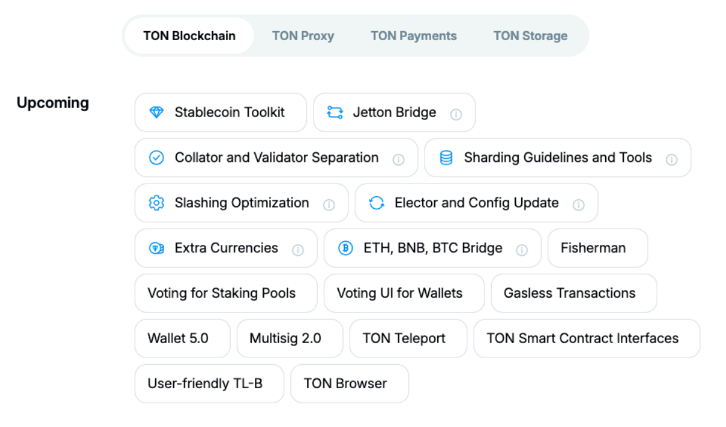
Task: Switch to the TON Proxy tab
Action: pyautogui.click(x=303, y=36)
